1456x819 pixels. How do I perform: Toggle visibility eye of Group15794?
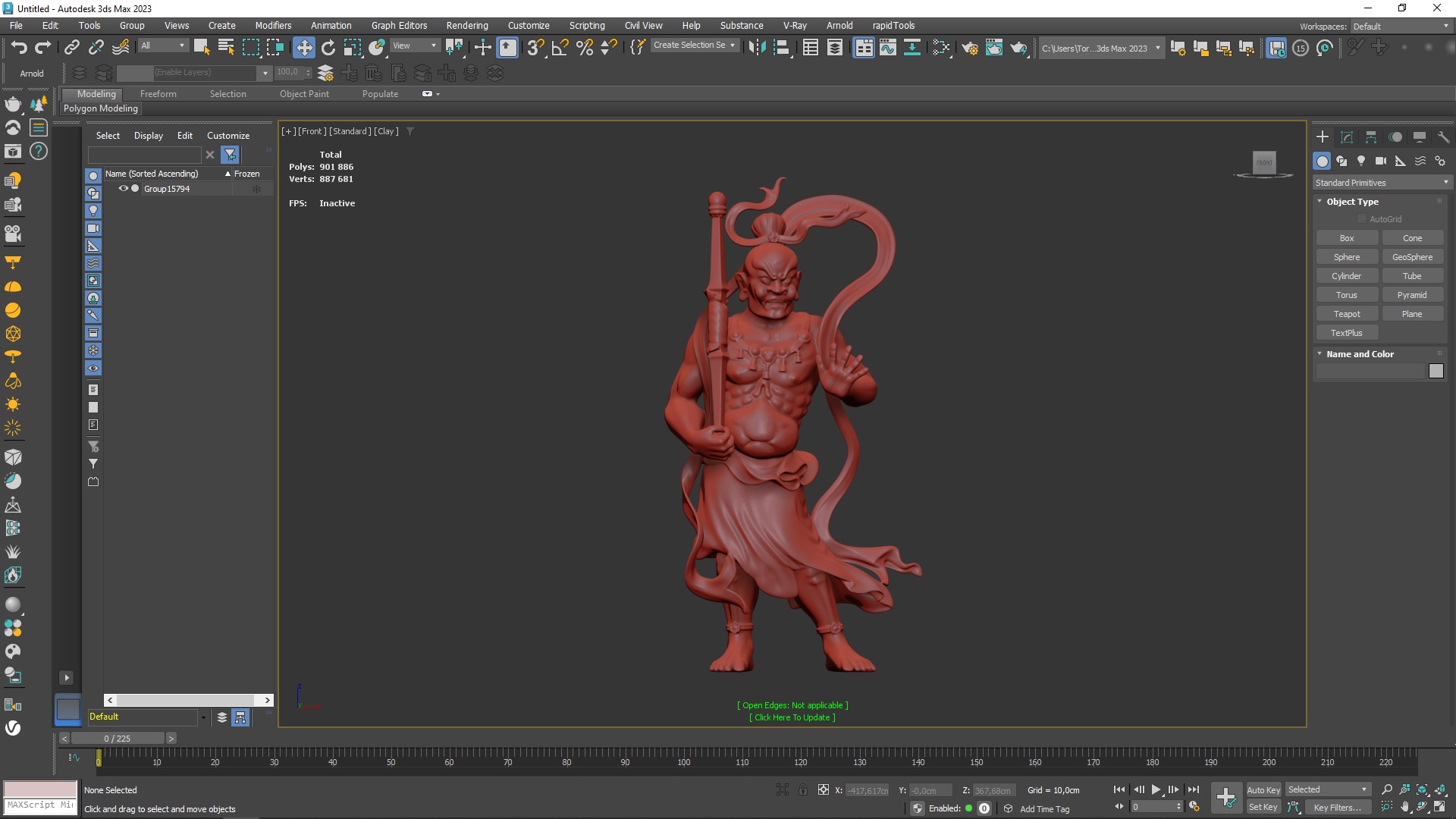[123, 189]
